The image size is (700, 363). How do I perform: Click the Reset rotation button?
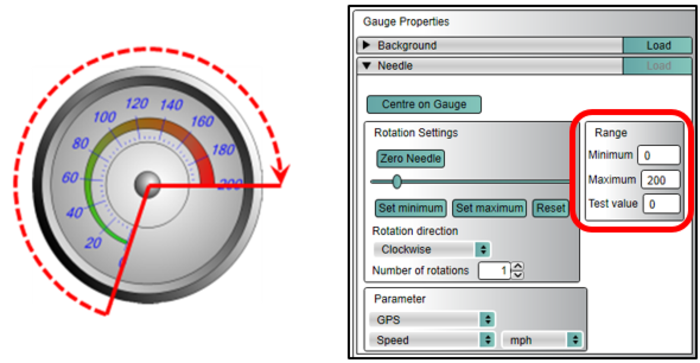pyautogui.click(x=550, y=208)
